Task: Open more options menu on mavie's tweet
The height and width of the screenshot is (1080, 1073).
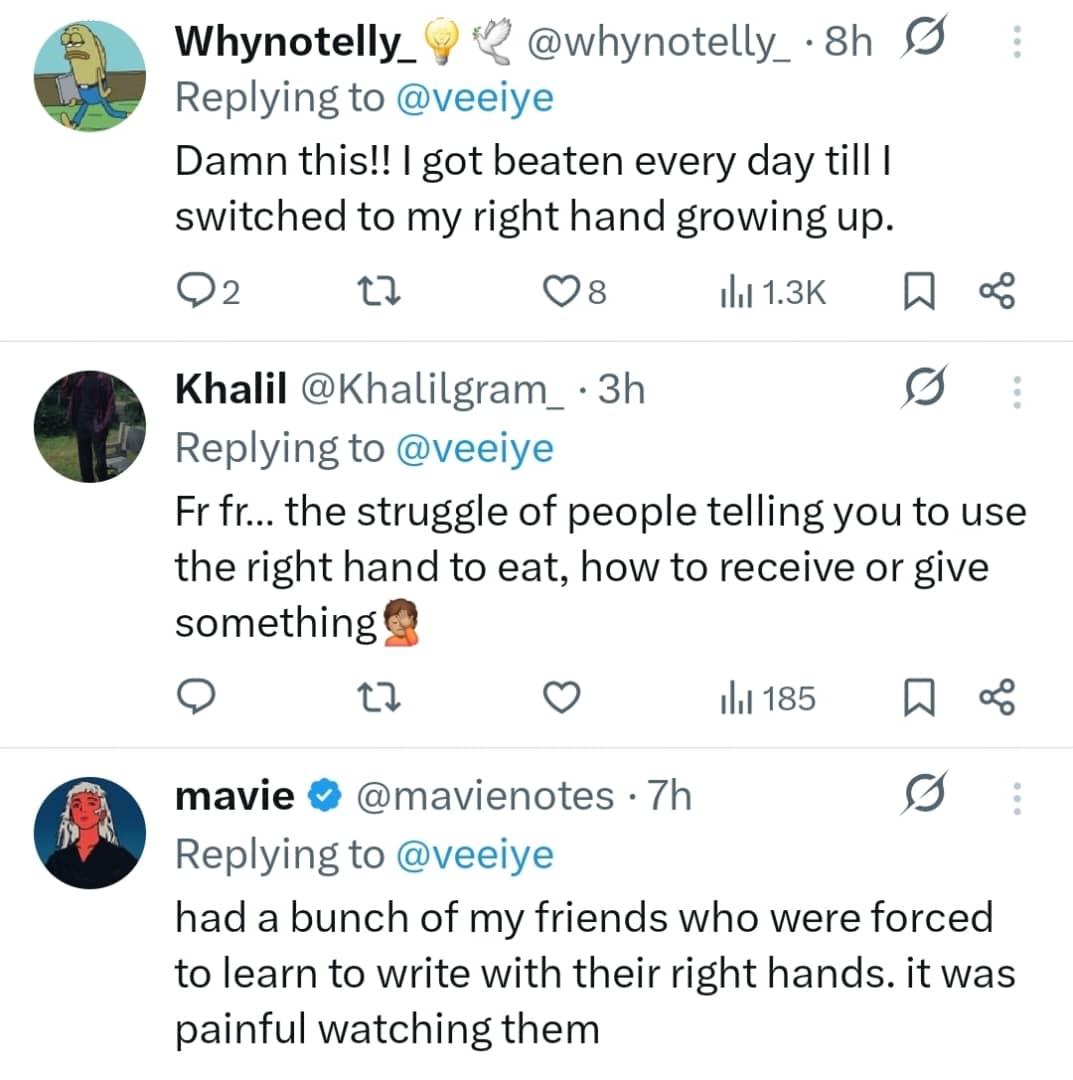Action: click(x=1016, y=798)
